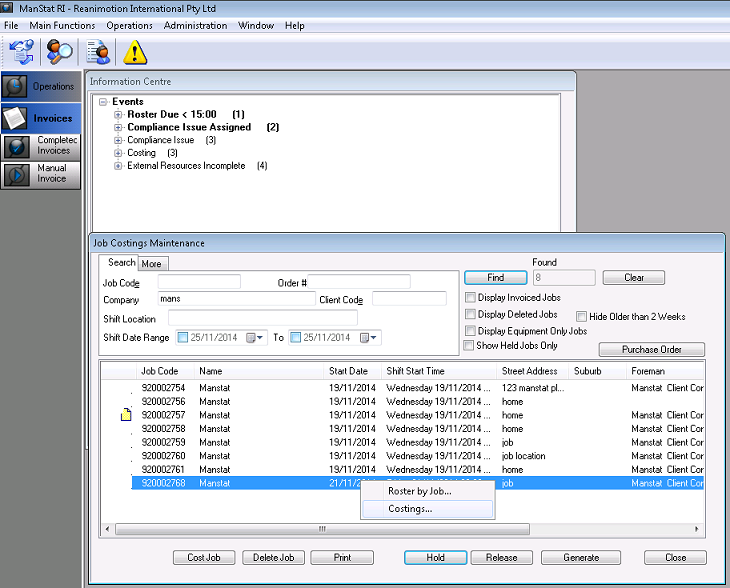Click the refresh documents toolbar icon
This screenshot has width=730, height=588.
21,52
